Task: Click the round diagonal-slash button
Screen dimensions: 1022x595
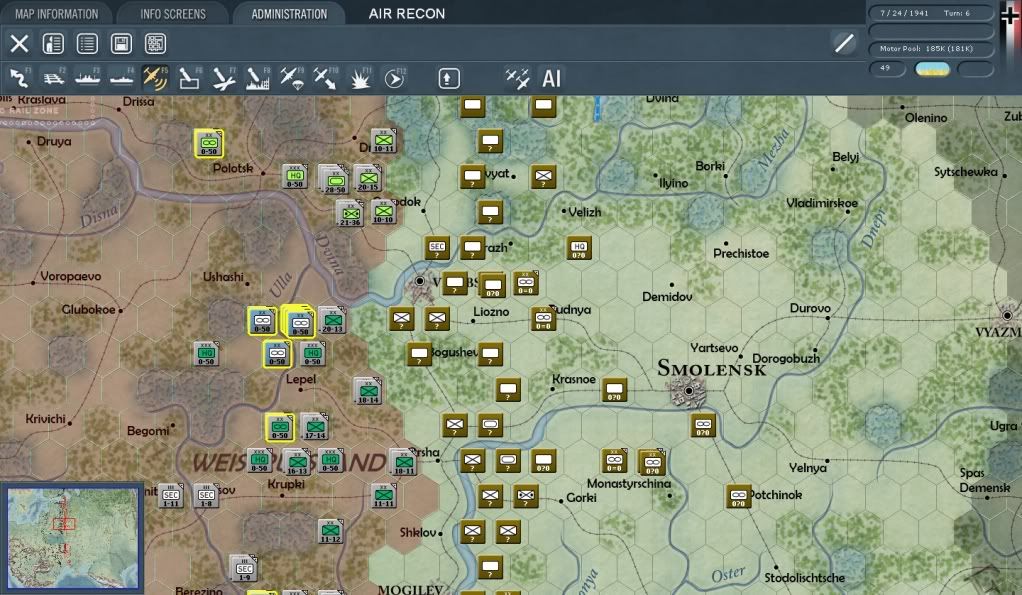Action: point(844,44)
